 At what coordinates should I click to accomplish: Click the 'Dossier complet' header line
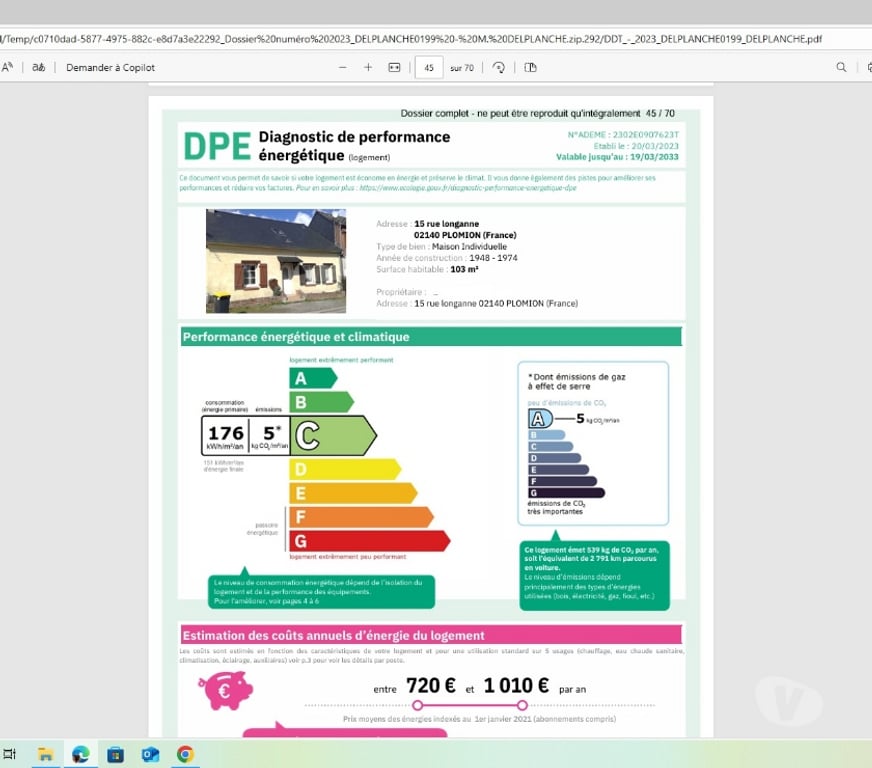click(x=538, y=113)
